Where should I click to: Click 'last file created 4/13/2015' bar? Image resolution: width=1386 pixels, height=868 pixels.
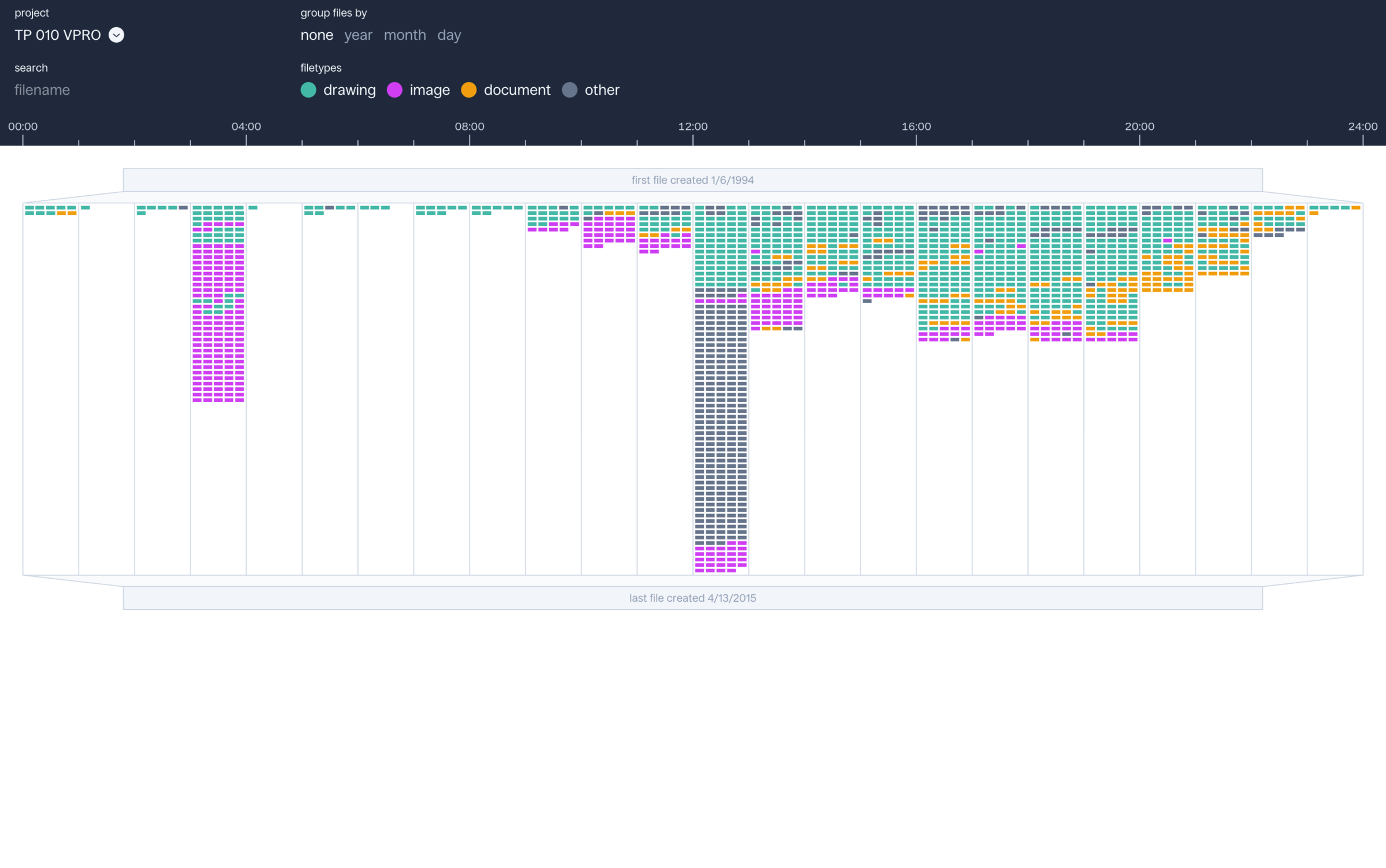click(x=692, y=598)
